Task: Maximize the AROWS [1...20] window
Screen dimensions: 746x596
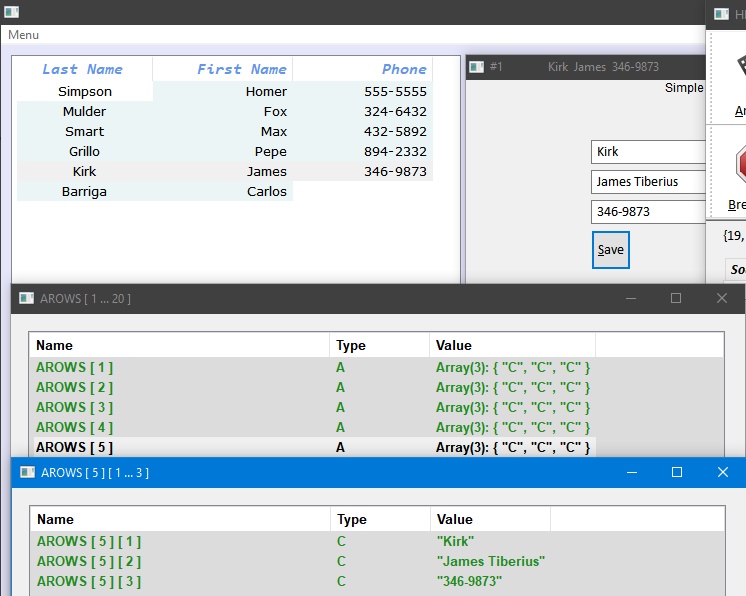Action: [676, 298]
